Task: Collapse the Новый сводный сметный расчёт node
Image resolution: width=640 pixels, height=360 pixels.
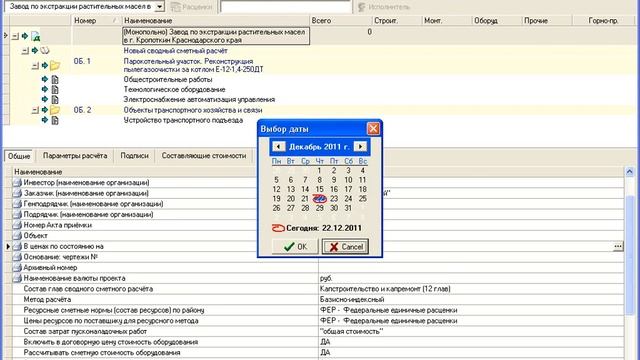Action: [25, 51]
